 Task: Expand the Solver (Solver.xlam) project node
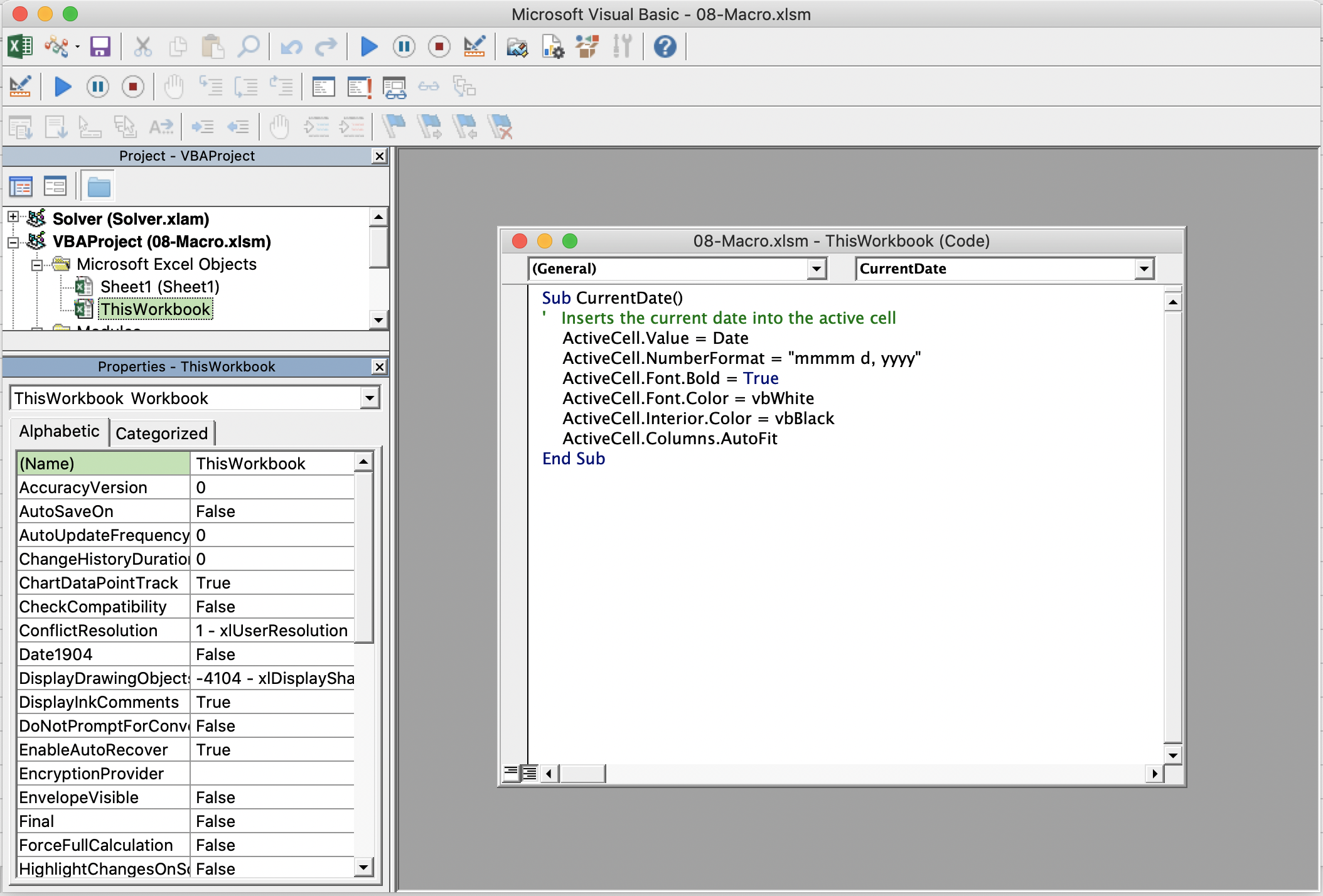click(x=13, y=217)
